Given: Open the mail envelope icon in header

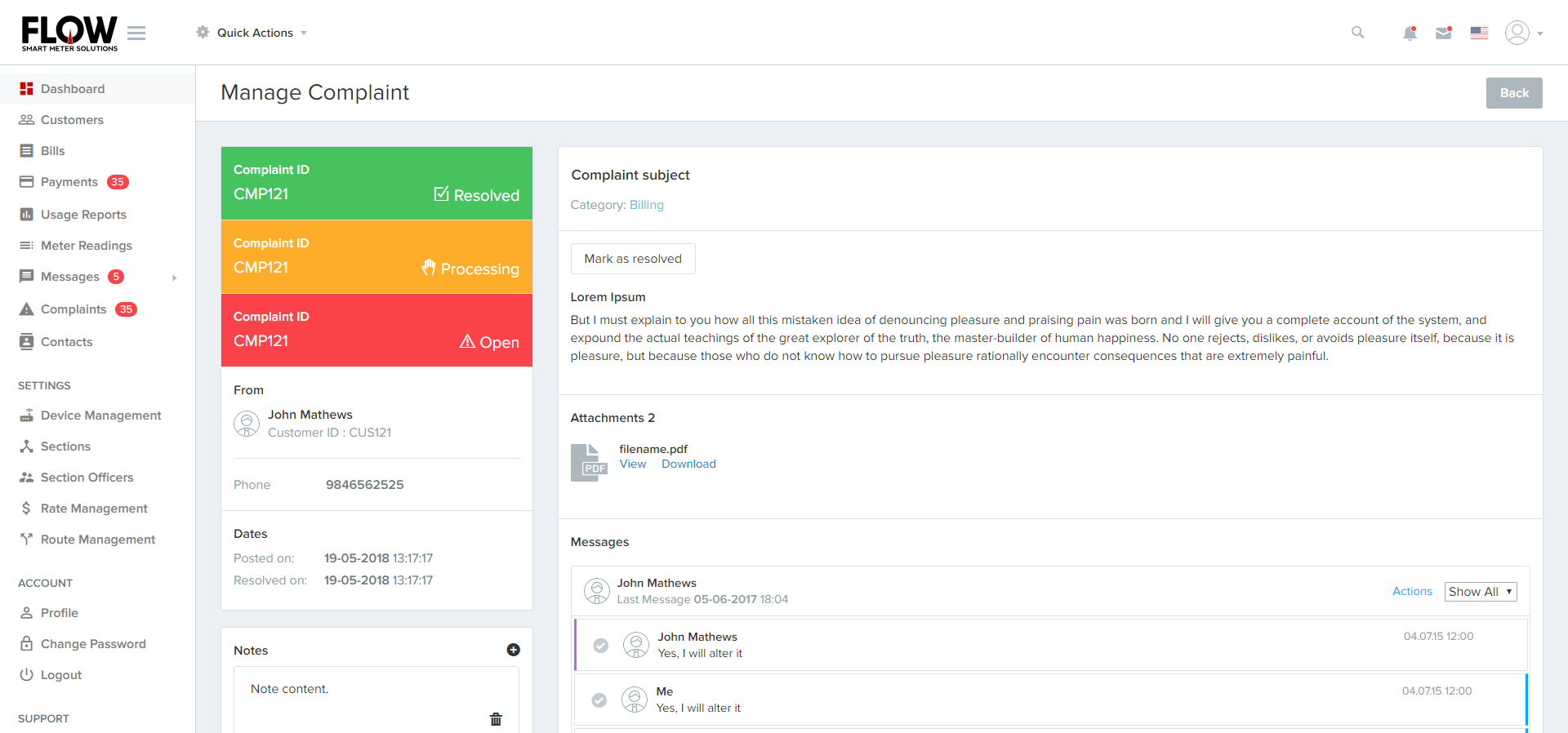Looking at the screenshot, I should 1443,33.
